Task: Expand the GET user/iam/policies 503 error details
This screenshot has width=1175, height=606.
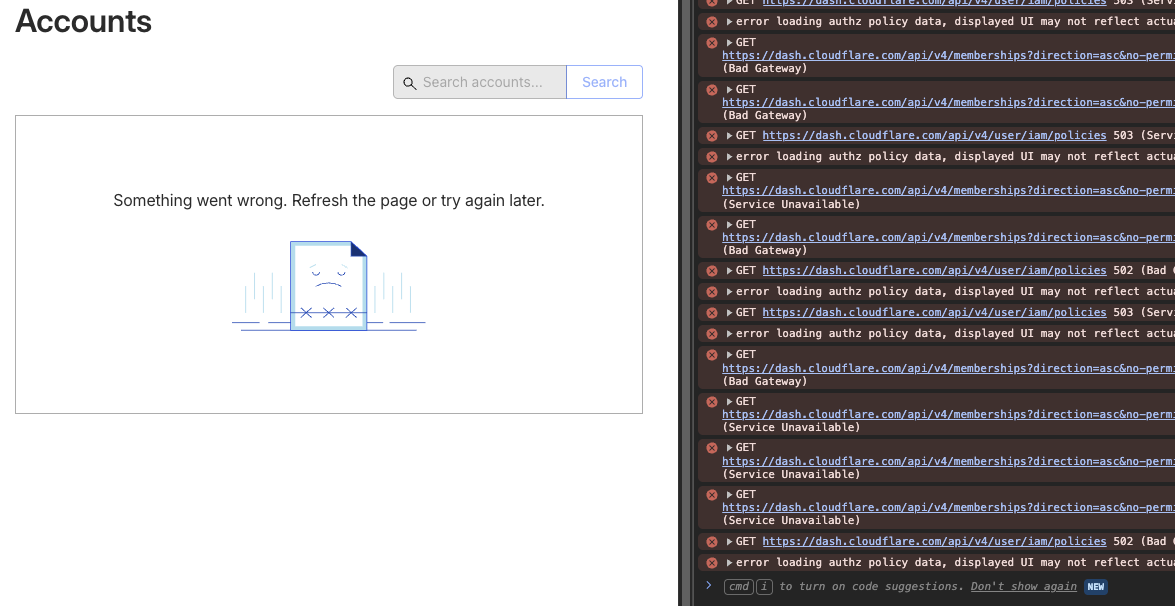Action: click(729, 135)
